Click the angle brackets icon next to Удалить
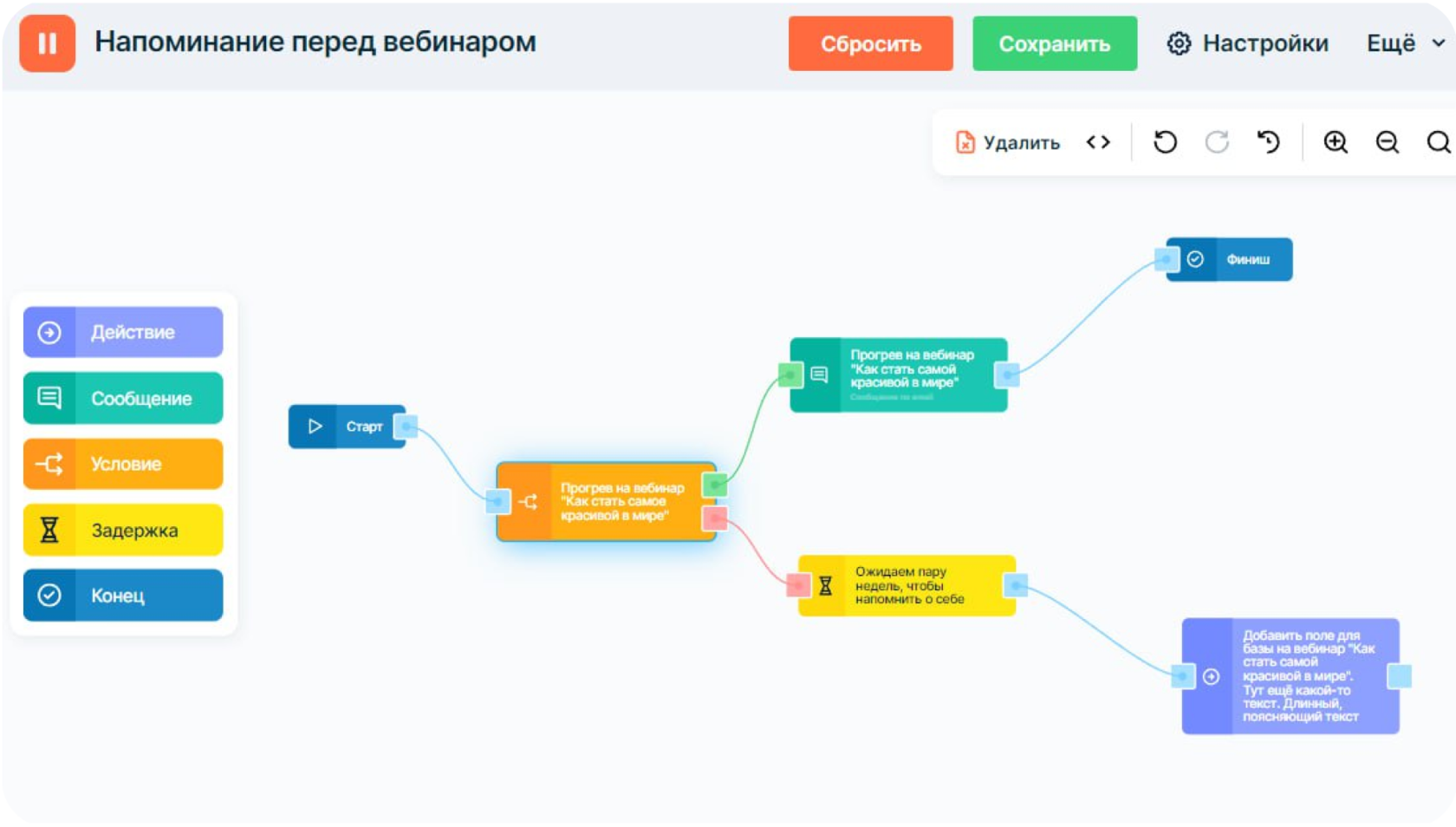Screen dimensions: 1456x827 pos(1098,142)
